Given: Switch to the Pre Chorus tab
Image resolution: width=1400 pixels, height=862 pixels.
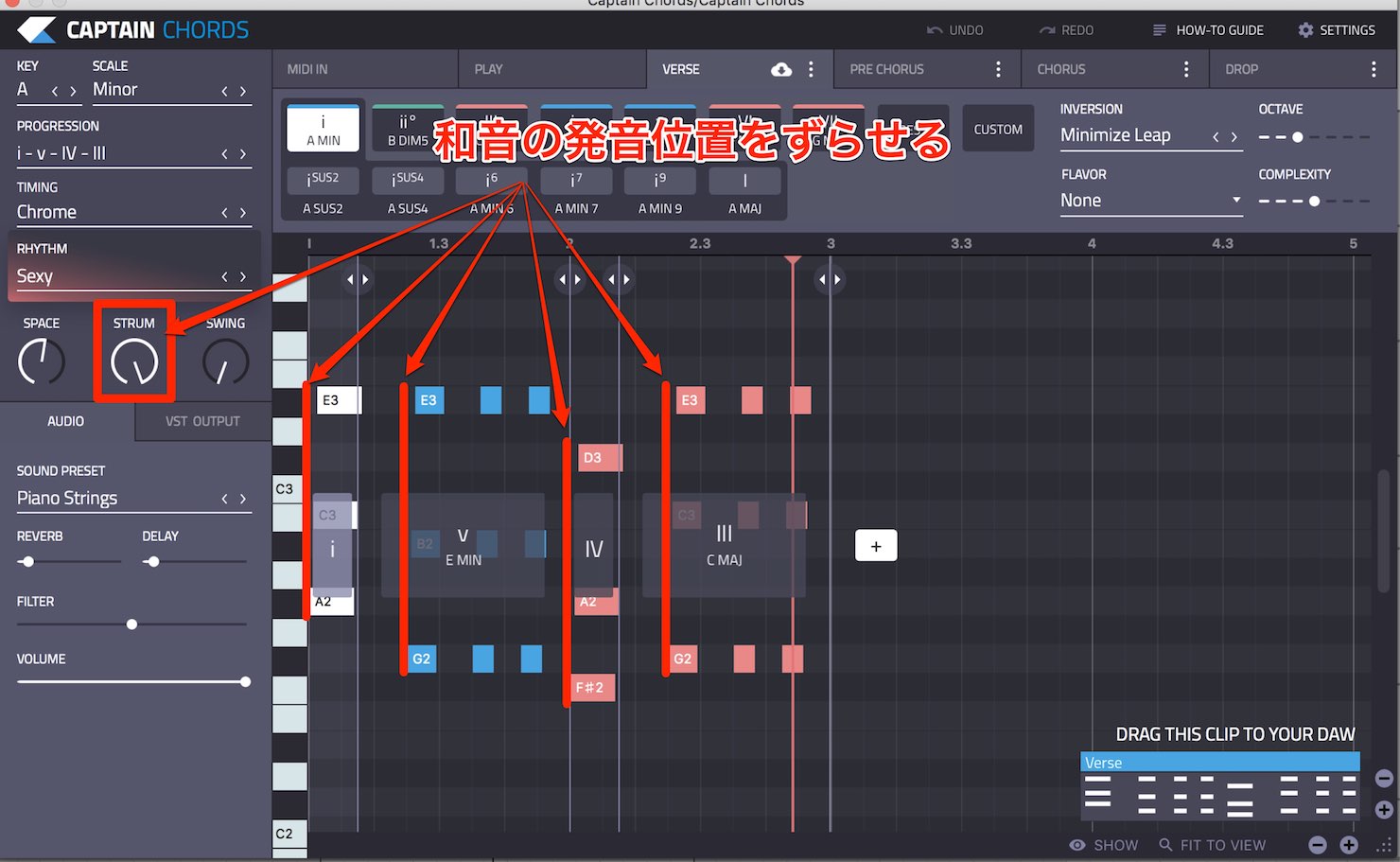Looking at the screenshot, I should pos(886,69).
